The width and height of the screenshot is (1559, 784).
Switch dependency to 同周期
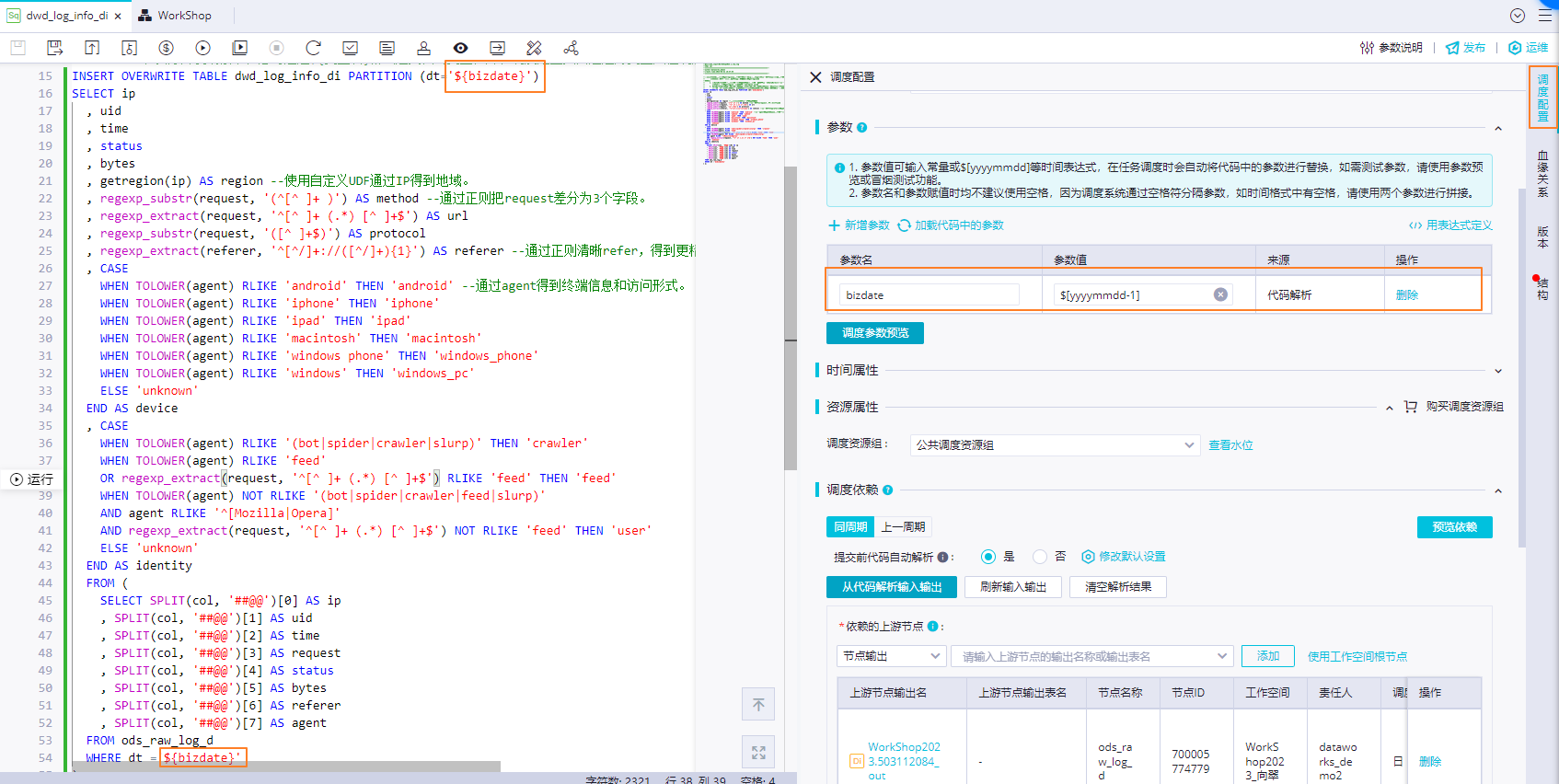pyautogui.click(x=850, y=527)
